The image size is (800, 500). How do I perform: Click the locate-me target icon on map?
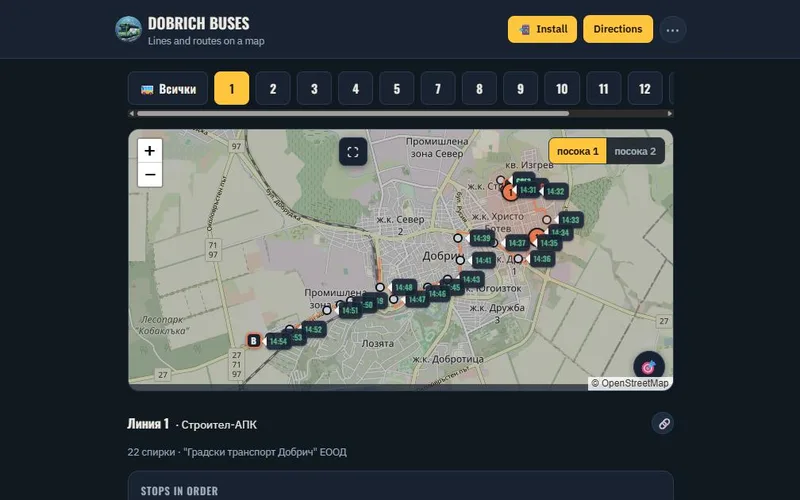pos(648,366)
